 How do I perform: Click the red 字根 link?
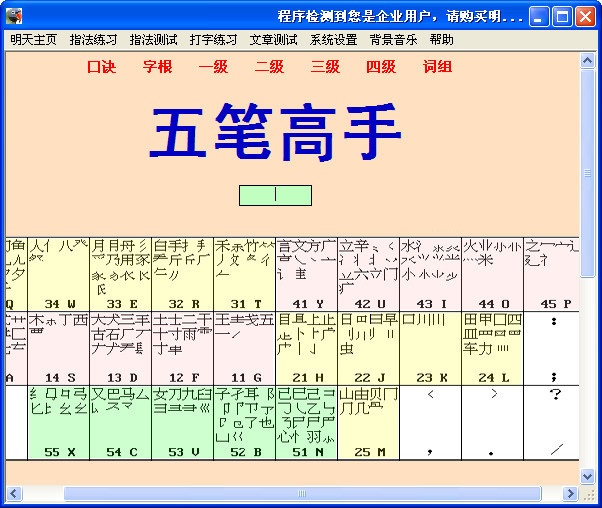[x=157, y=67]
